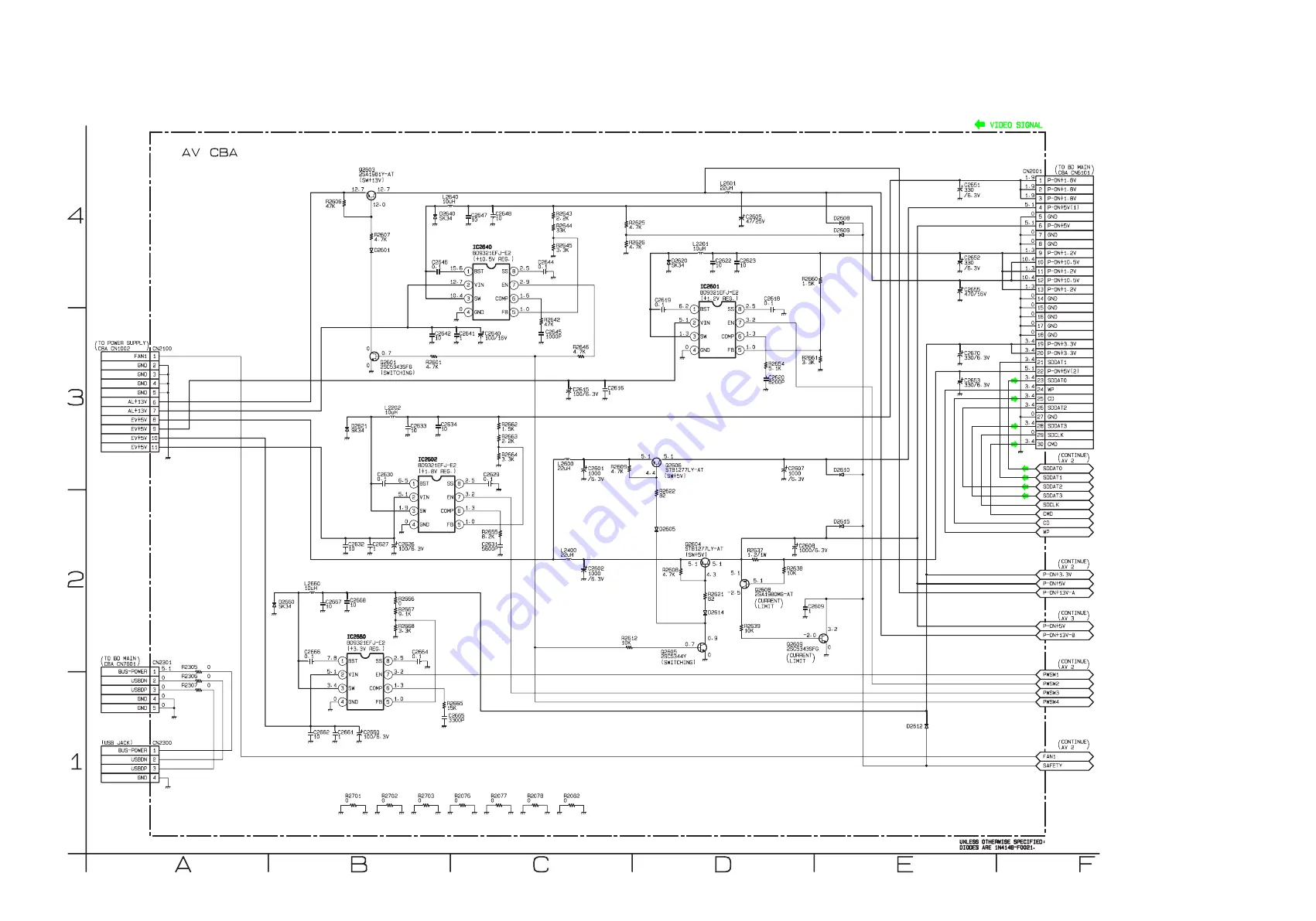Click the D2612 diode label
1316x921 pixels.
click(914, 726)
